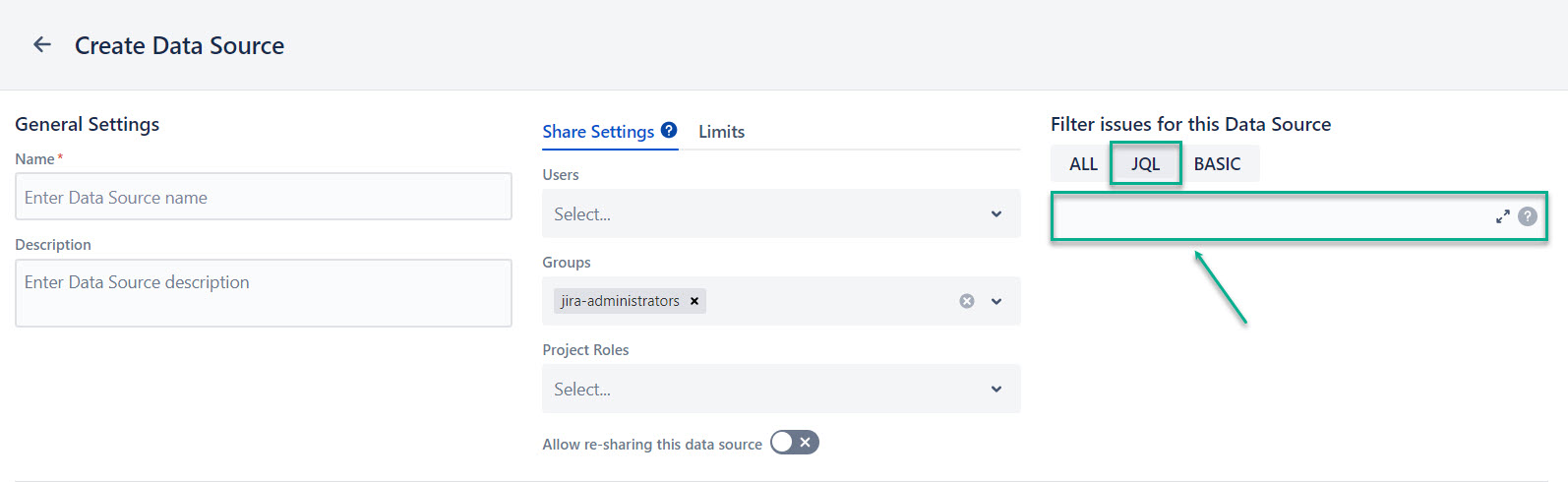
Task: Select the JQL filter mode
Action: pyautogui.click(x=1145, y=164)
